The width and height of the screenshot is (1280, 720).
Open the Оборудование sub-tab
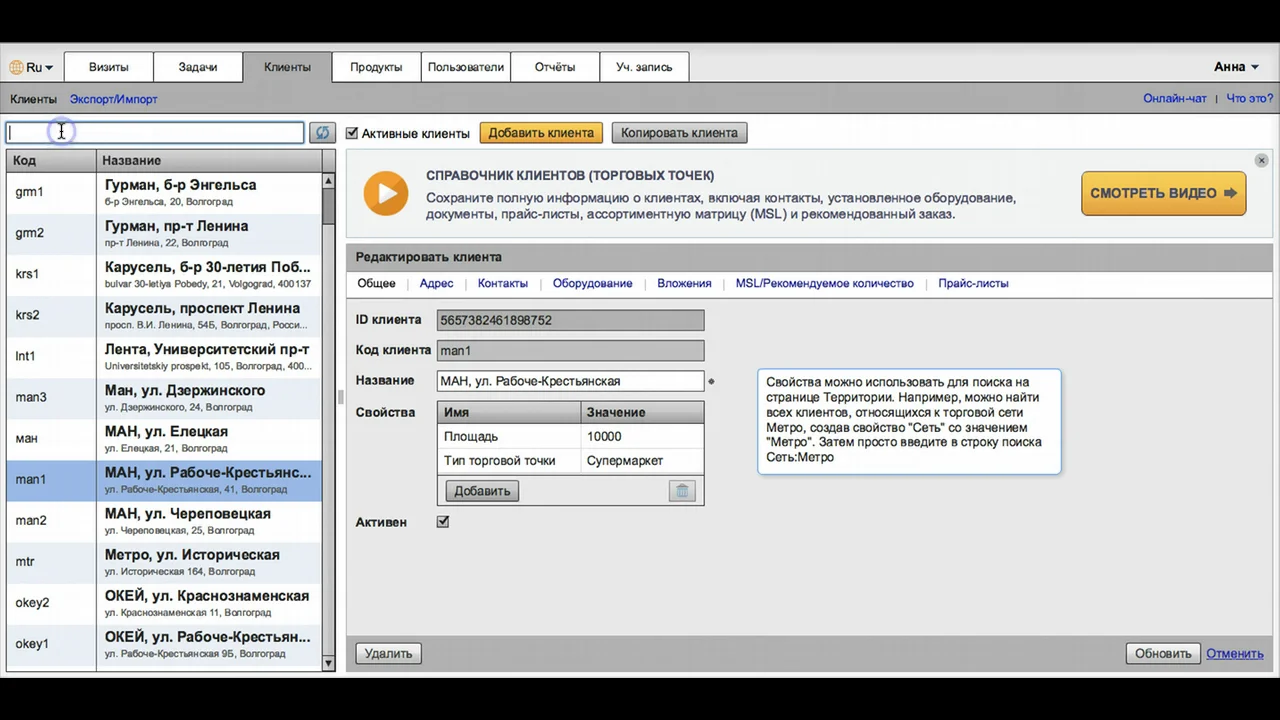(x=592, y=284)
